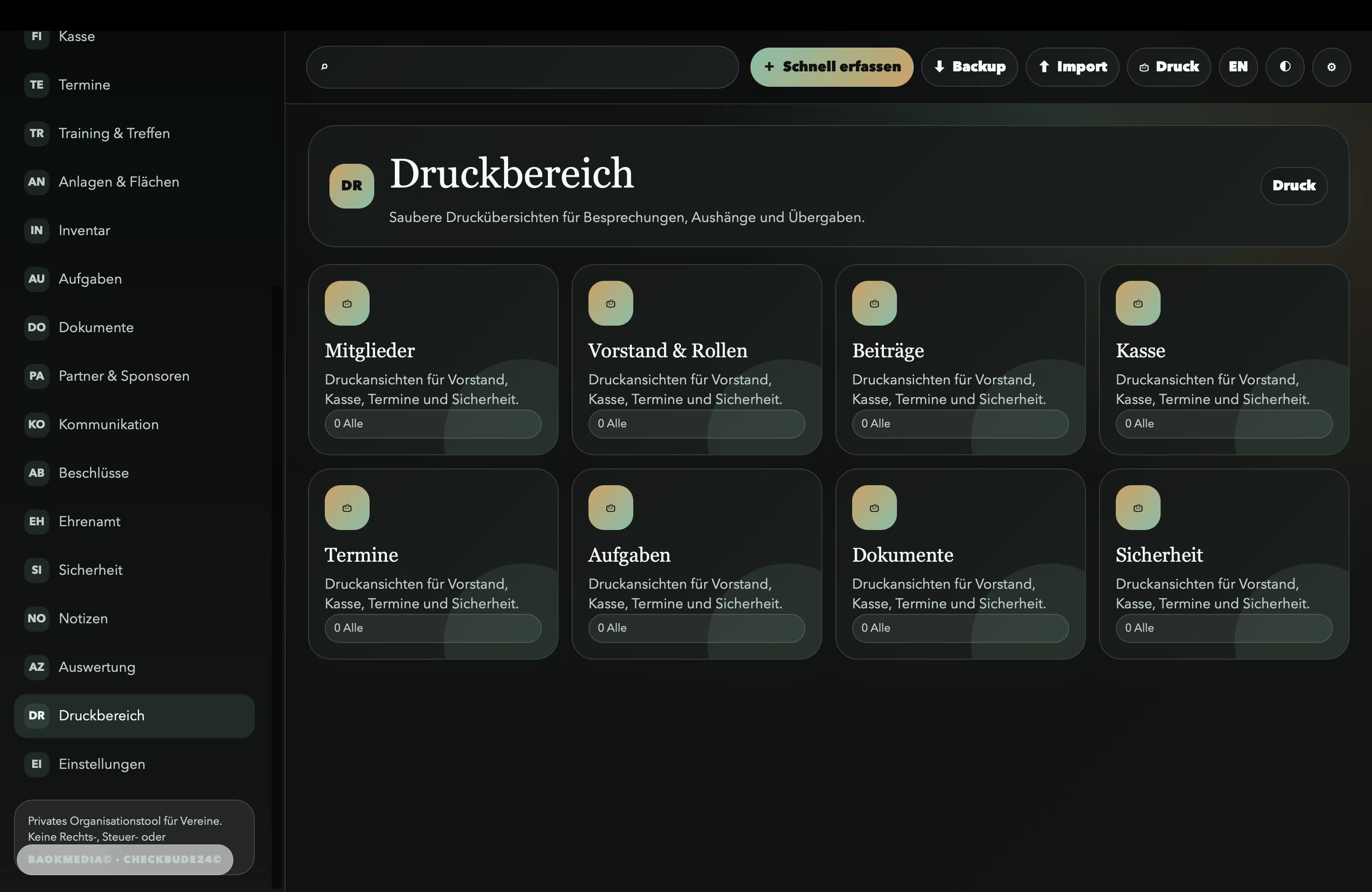Click "0 Alle" pill on Mitglieder card
Viewport: 1372px width, 892px height.
(433, 424)
